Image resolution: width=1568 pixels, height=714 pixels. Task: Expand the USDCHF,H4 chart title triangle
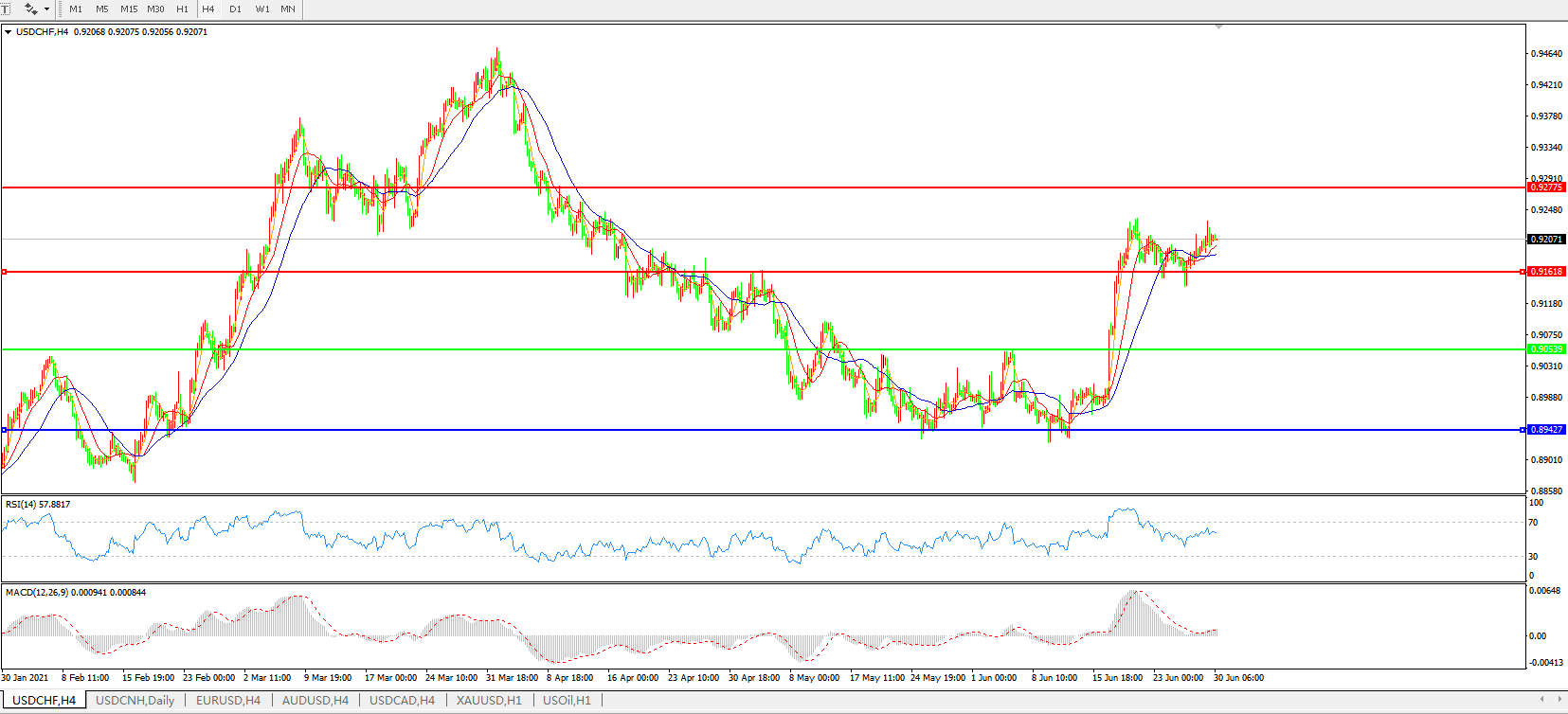(x=9, y=32)
